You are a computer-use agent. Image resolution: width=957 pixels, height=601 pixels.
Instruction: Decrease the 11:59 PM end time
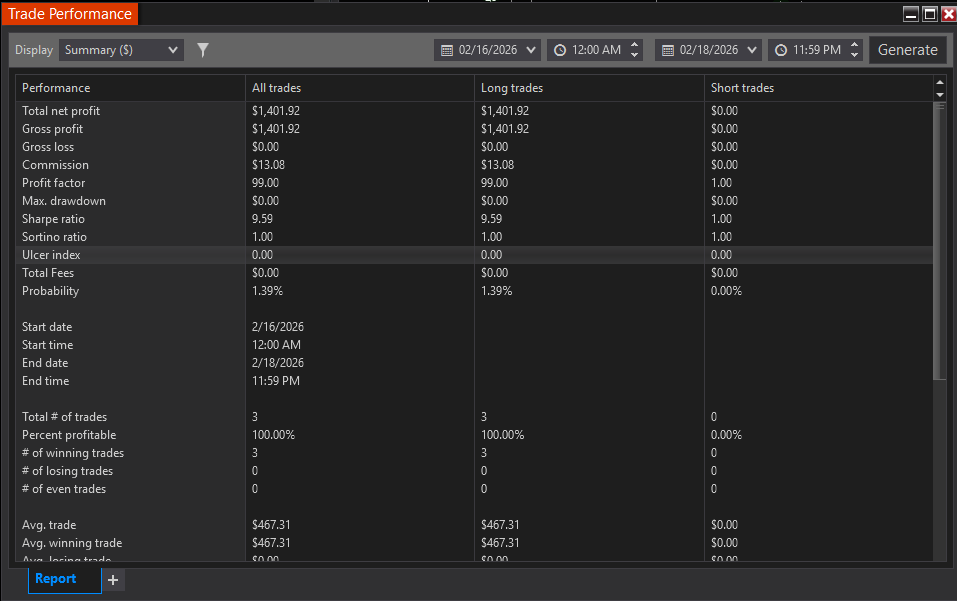(854, 56)
